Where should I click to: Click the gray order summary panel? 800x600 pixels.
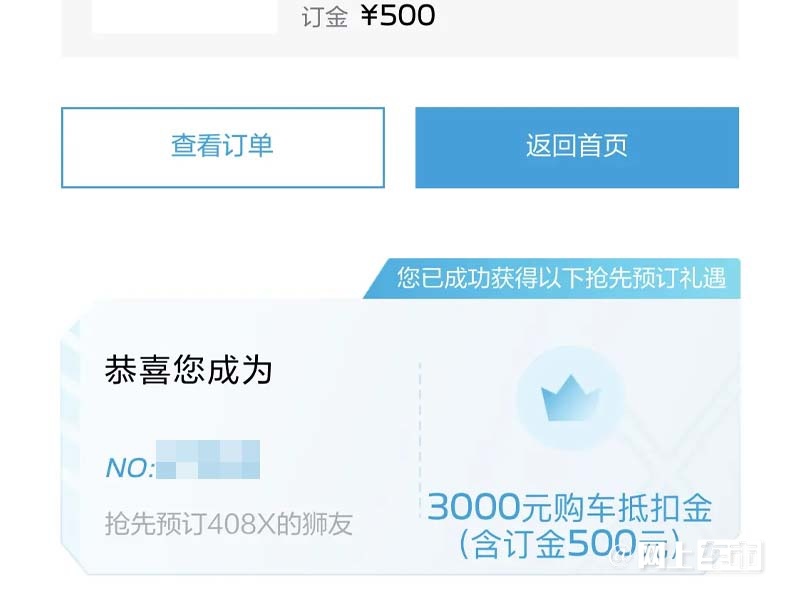(x=399, y=28)
